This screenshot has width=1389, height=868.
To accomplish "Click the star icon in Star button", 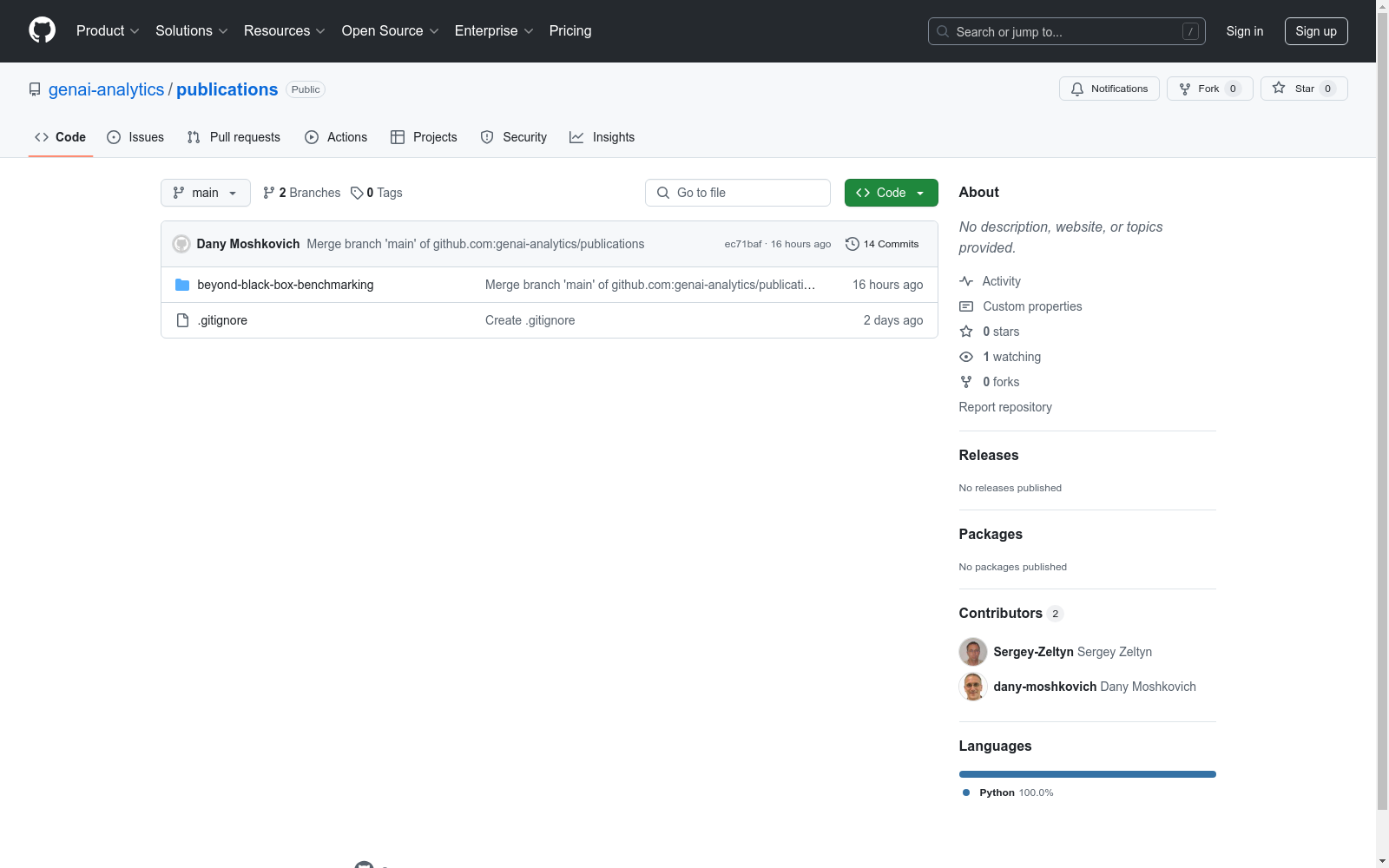I will click(1279, 88).
